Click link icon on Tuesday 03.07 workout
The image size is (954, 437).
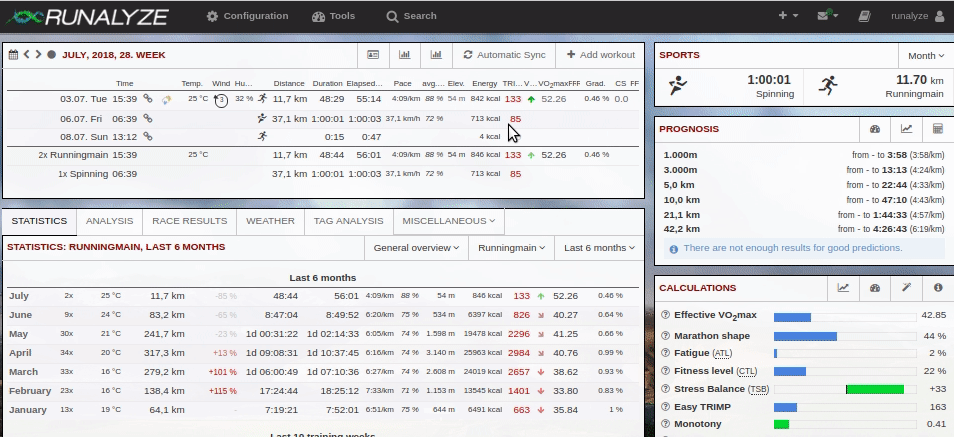147,99
